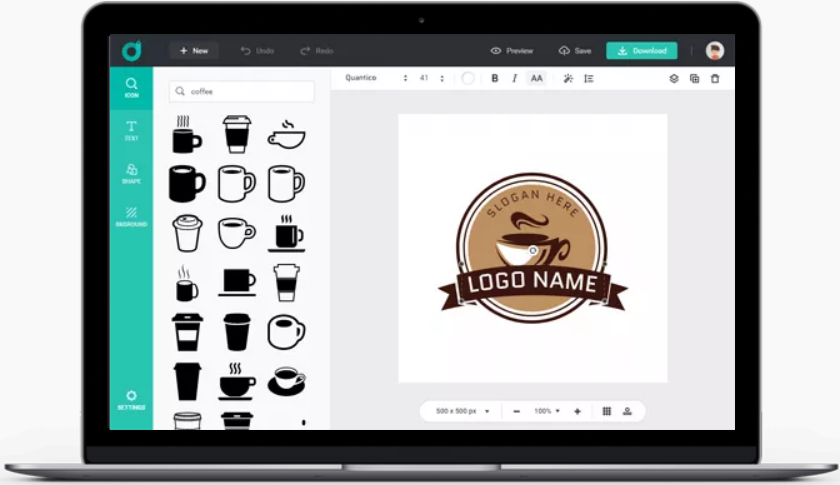
Task: Select the tall solid black cup icon
Action: (x=187, y=382)
